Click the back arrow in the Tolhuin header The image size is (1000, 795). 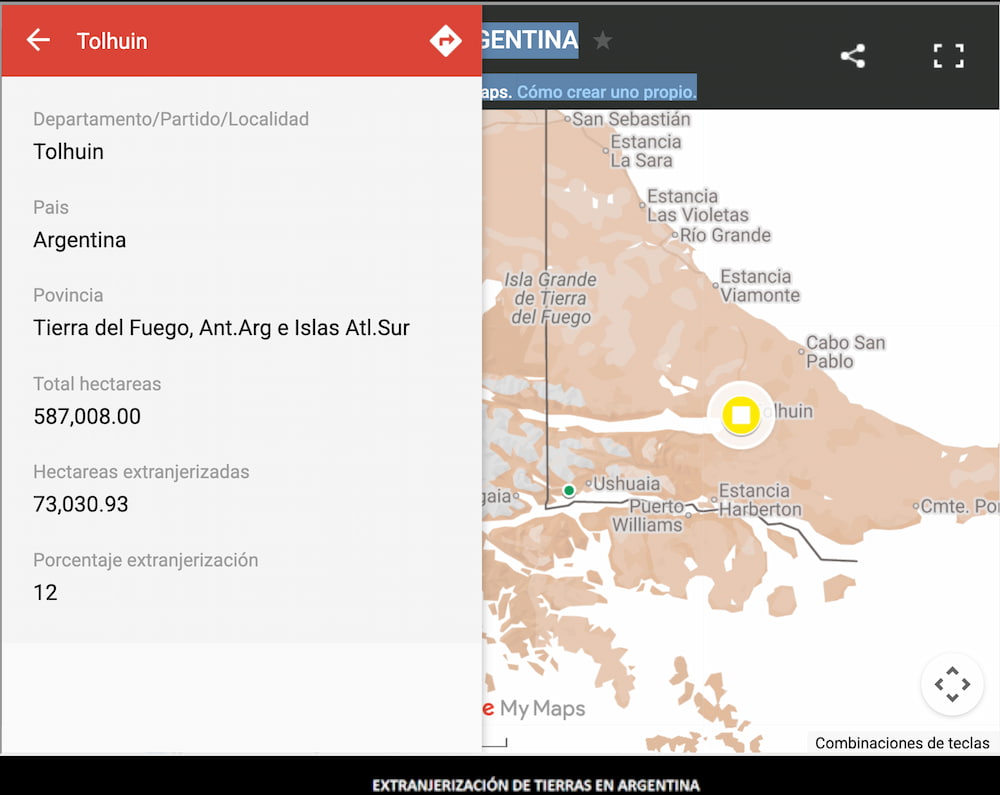(38, 40)
